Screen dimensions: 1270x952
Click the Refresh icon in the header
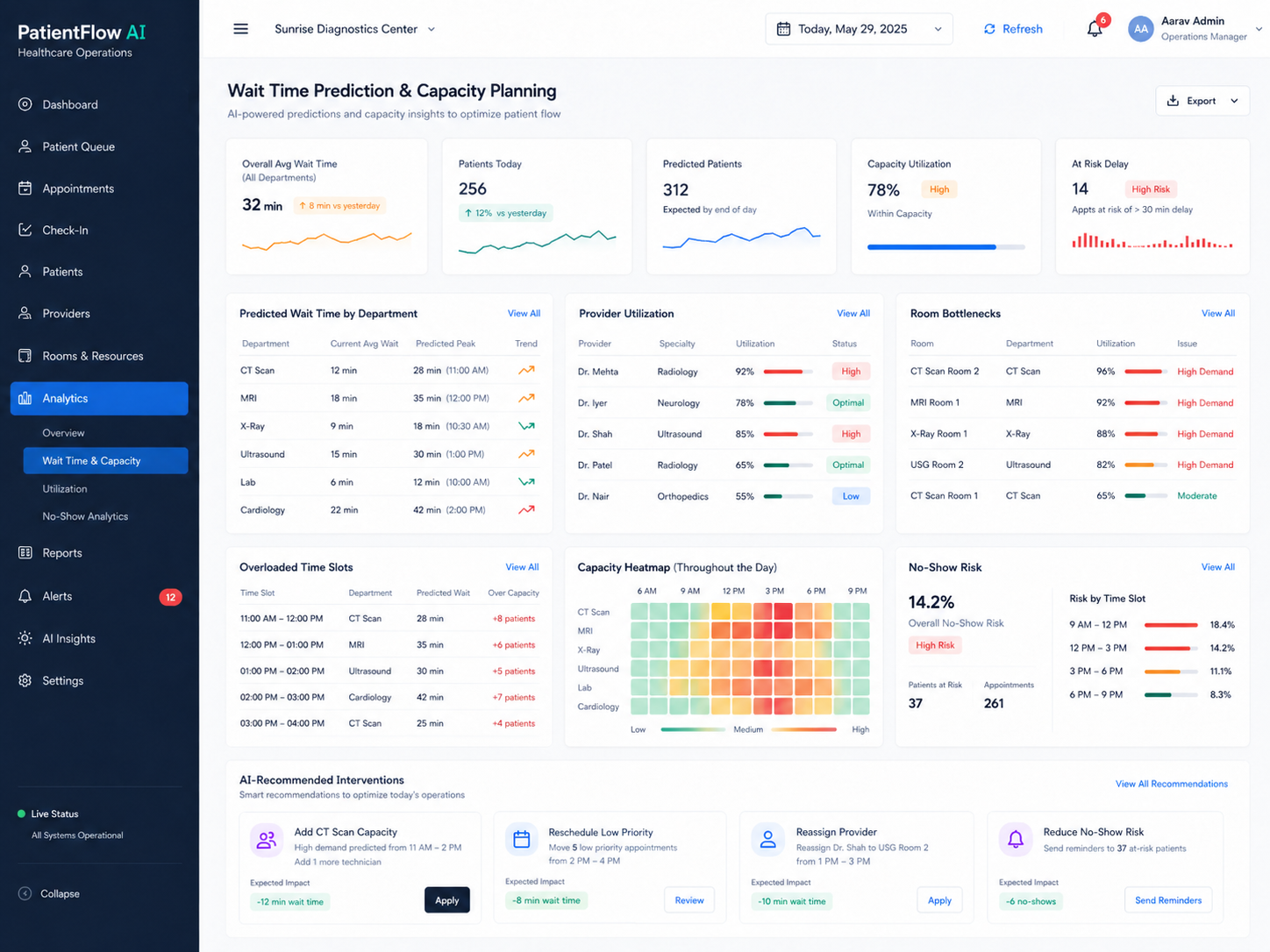[989, 29]
